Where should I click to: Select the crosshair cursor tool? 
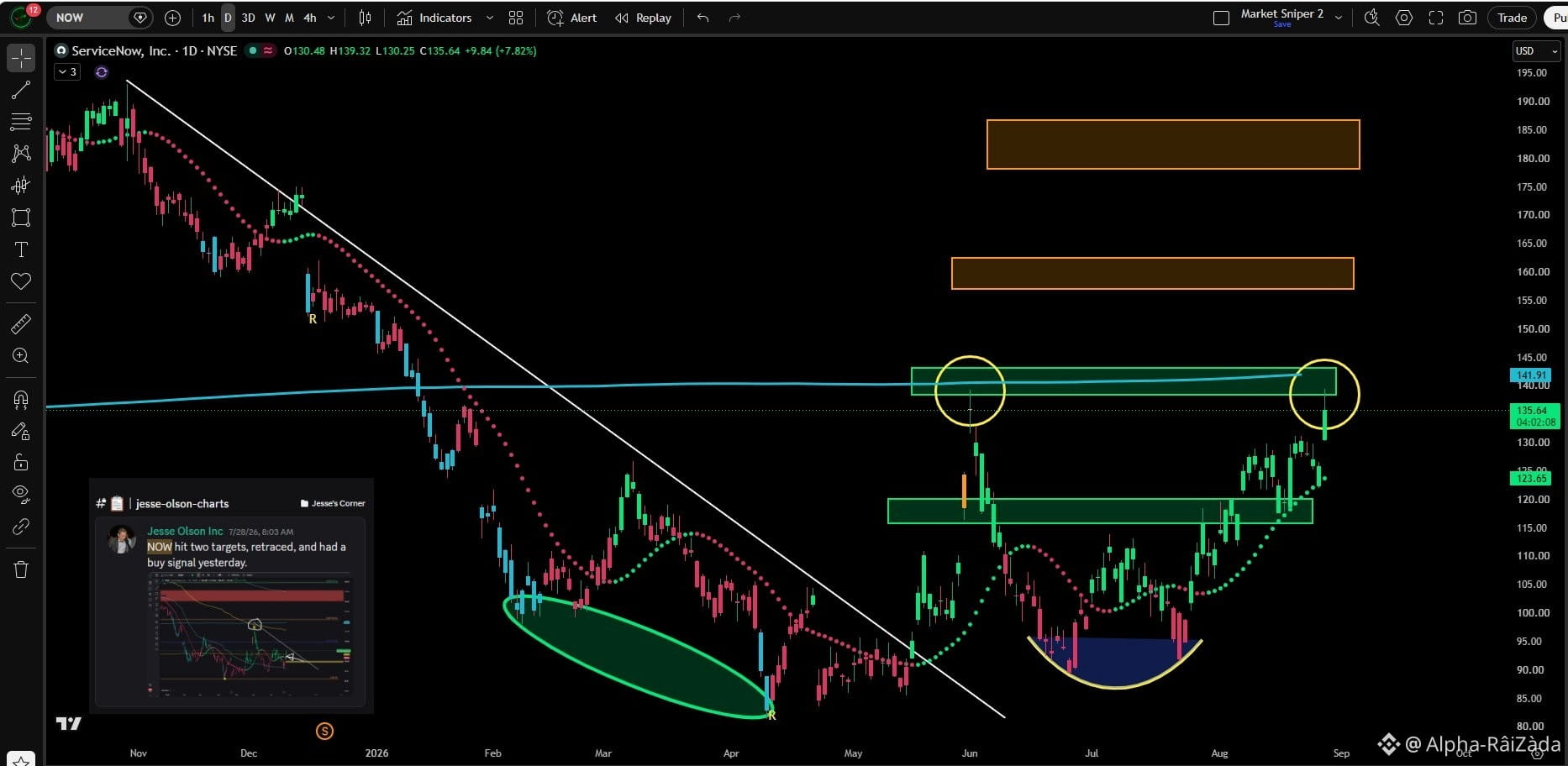(x=21, y=58)
